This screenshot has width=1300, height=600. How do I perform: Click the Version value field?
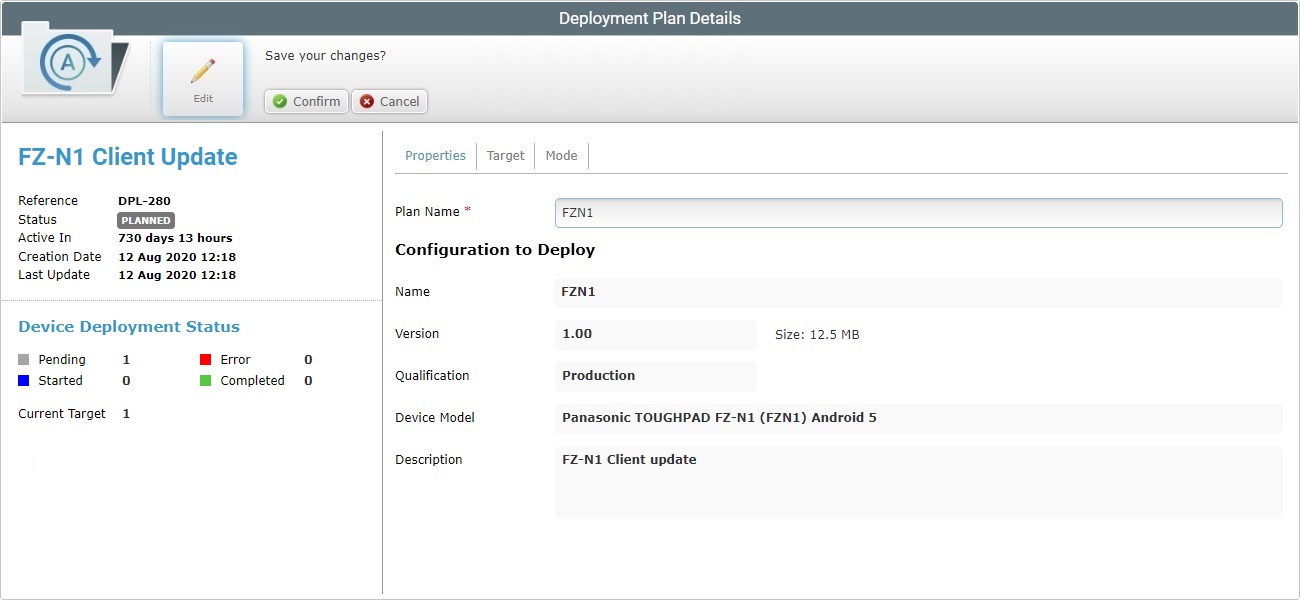(x=655, y=333)
